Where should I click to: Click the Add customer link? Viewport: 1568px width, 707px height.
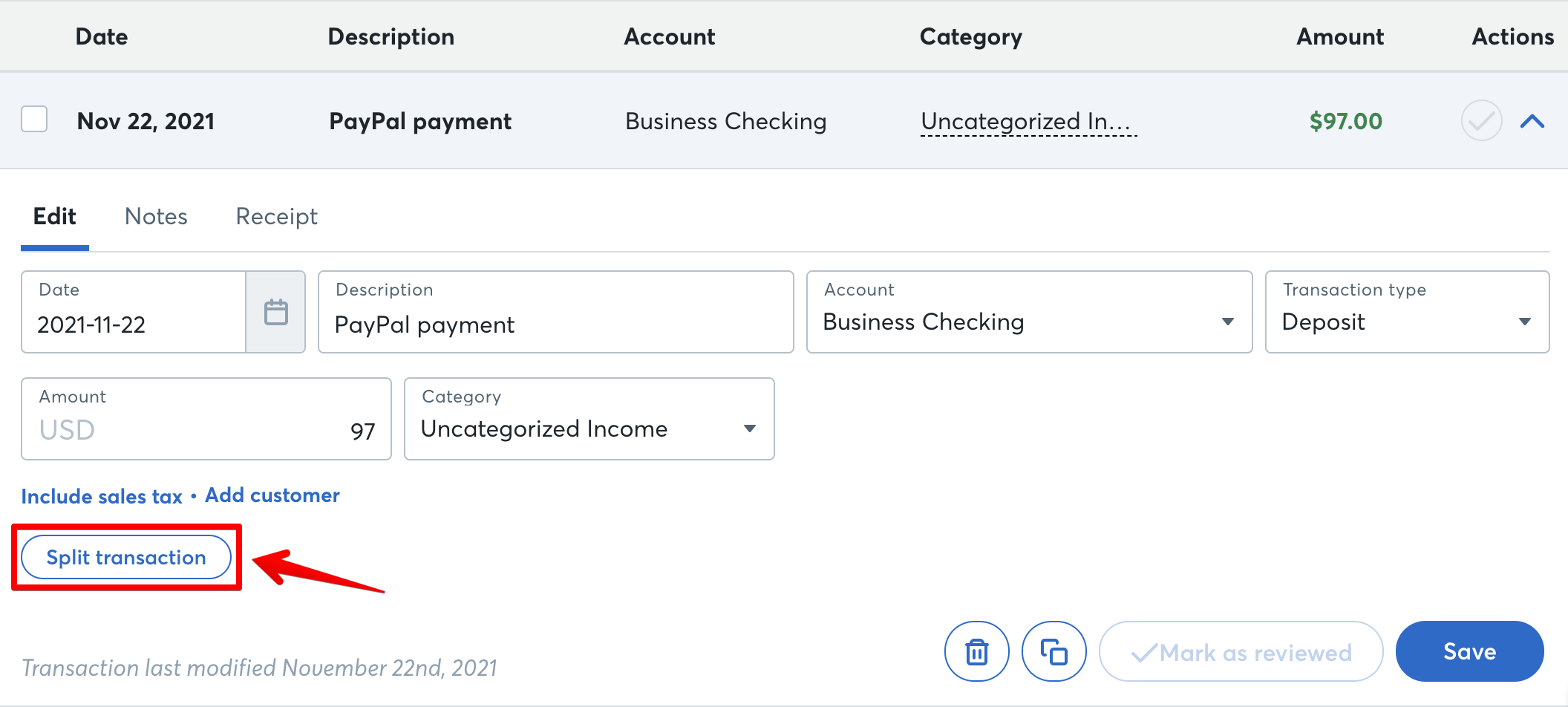coord(272,495)
